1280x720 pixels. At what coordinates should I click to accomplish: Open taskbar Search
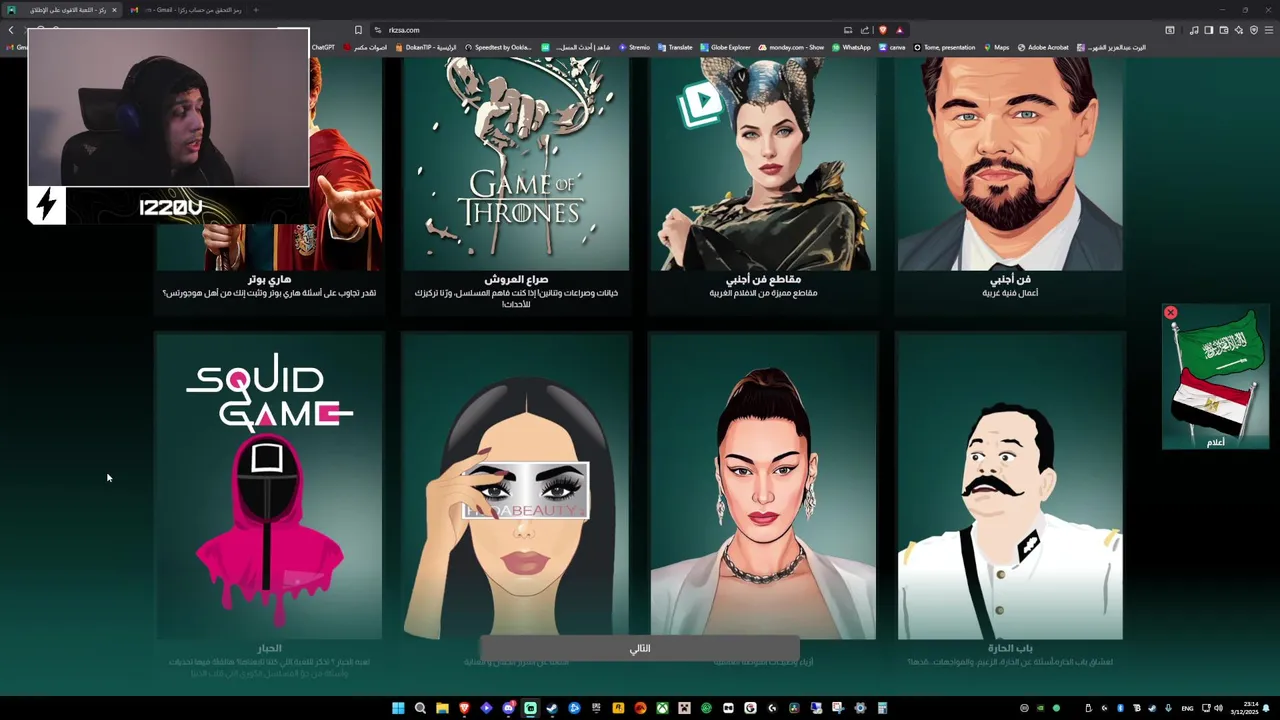pos(420,708)
